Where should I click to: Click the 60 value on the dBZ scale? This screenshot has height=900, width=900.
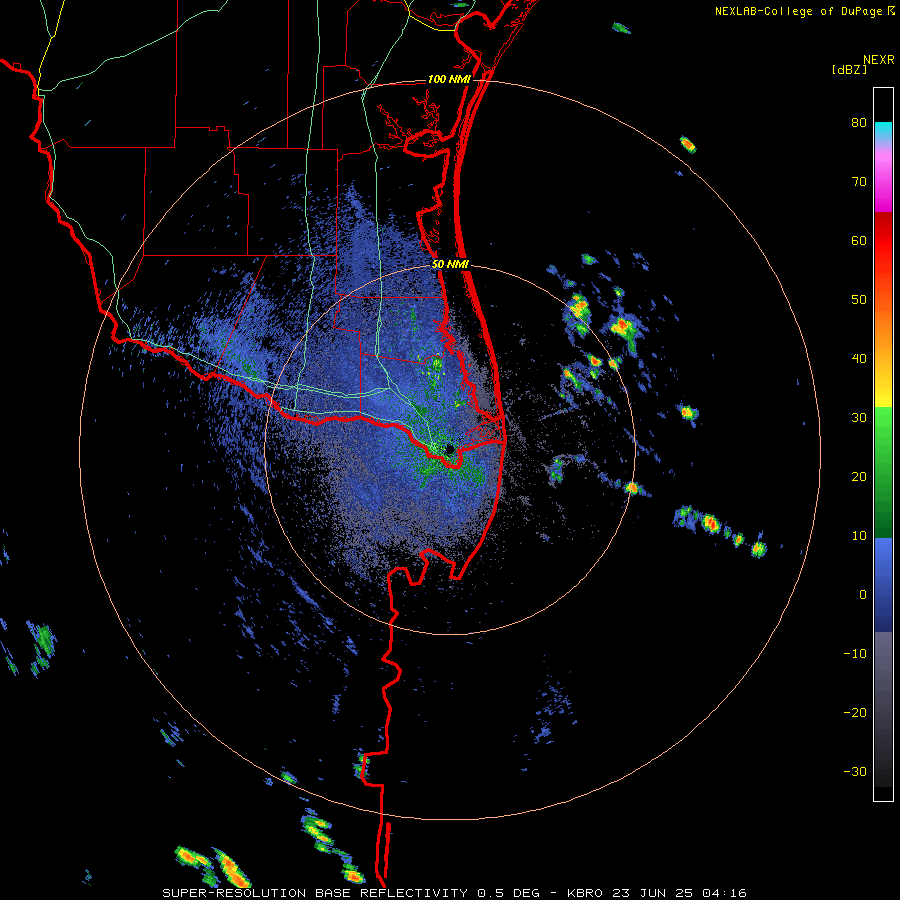(859, 241)
